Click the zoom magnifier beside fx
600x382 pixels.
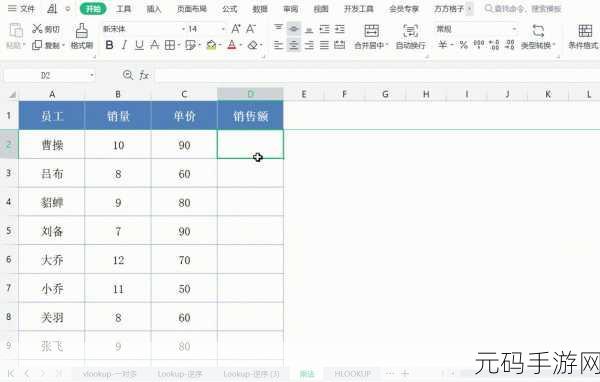tap(128, 75)
